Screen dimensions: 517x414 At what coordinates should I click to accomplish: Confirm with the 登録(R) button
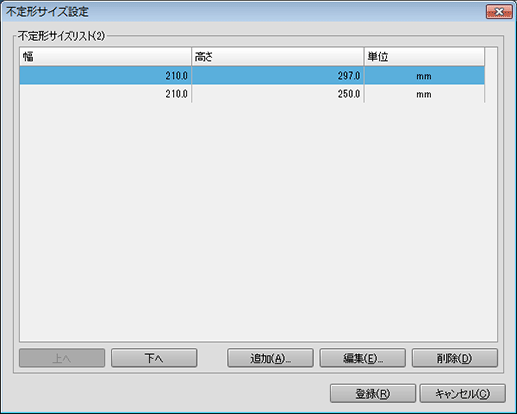coord(373,394)
